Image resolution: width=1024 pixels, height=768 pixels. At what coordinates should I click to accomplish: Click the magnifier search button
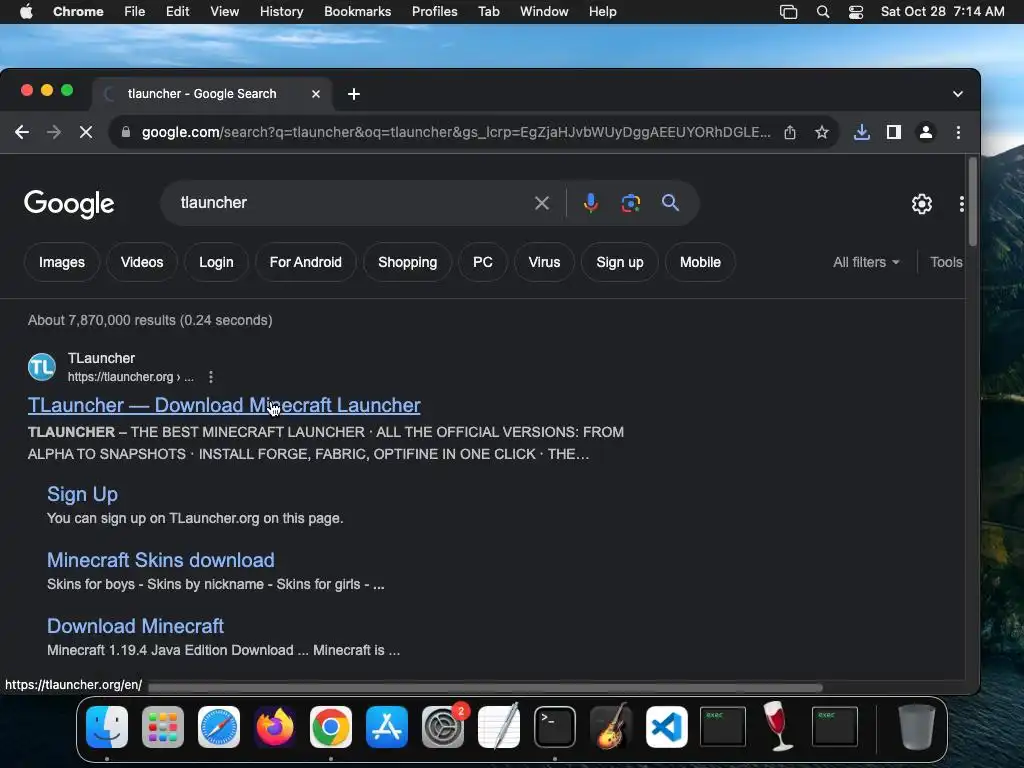click(670, 202)
